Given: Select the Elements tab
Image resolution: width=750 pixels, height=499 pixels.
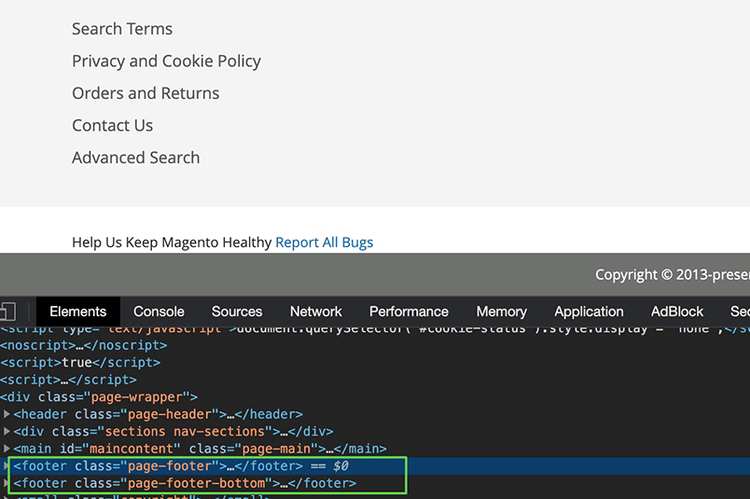Looking at the screenshot, I should (78, 311).
